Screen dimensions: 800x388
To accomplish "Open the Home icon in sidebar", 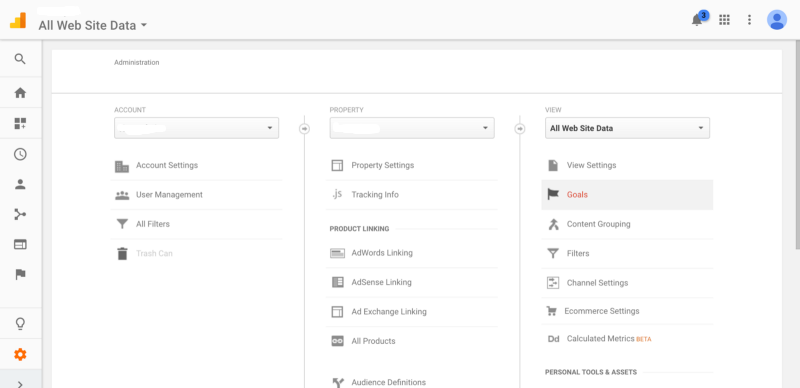I will point(20,93).
